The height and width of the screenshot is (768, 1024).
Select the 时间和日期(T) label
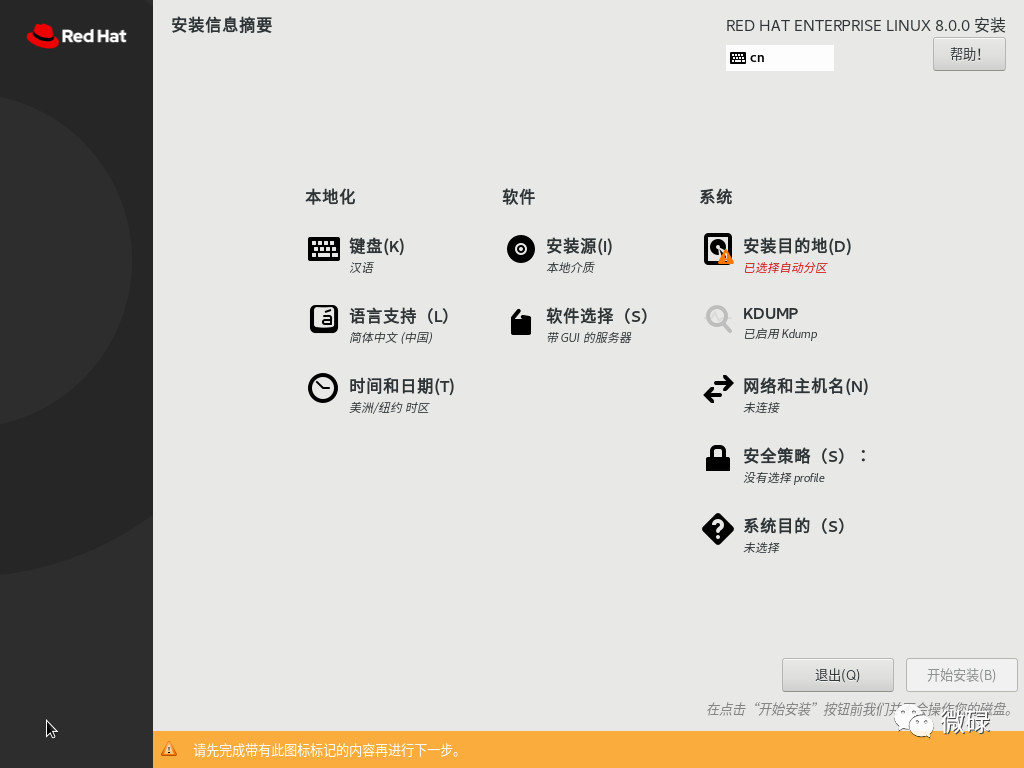[x=401, y=386]
